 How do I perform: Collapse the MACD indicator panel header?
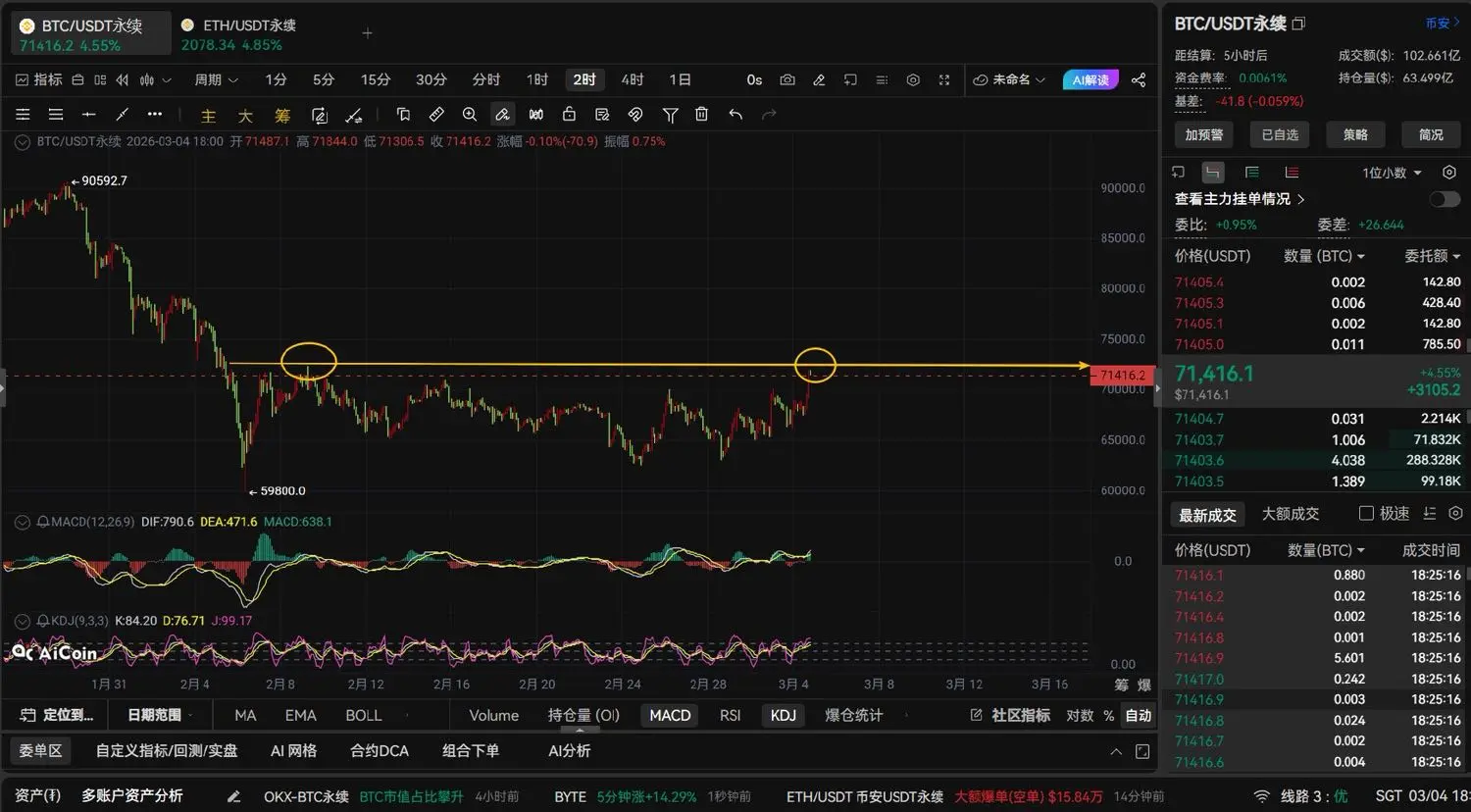click(x=22, y=522)
